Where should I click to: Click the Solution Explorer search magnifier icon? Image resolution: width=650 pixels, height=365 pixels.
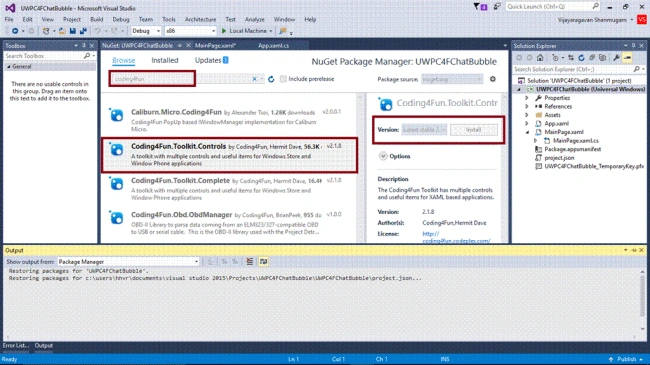coord(637,69)
